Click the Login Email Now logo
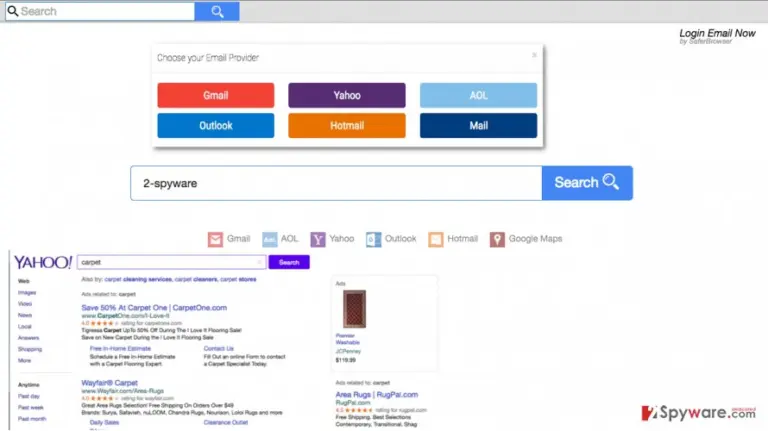This screenshot has height=431, width=768. tap(717, 36)
